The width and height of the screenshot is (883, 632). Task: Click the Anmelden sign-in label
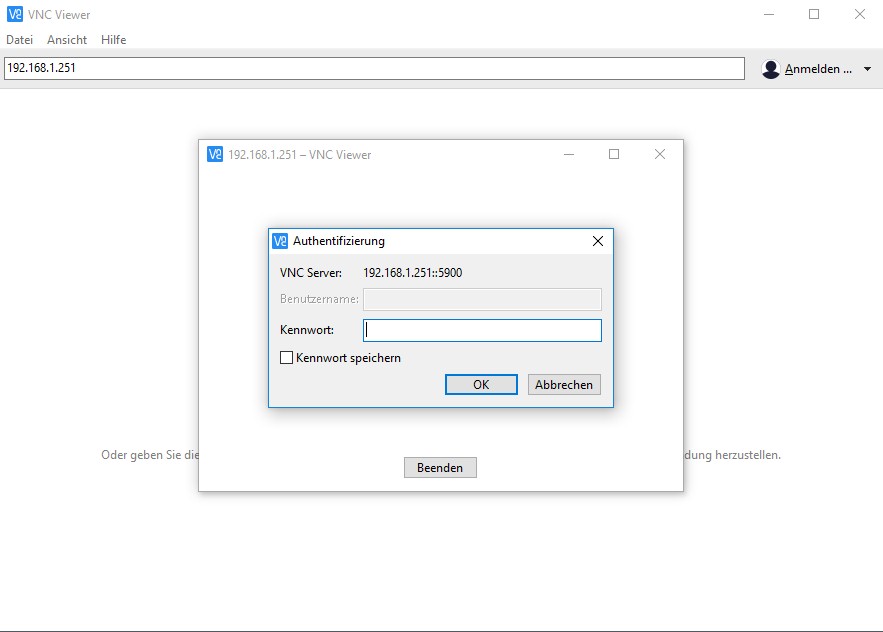tap(818, 69)
